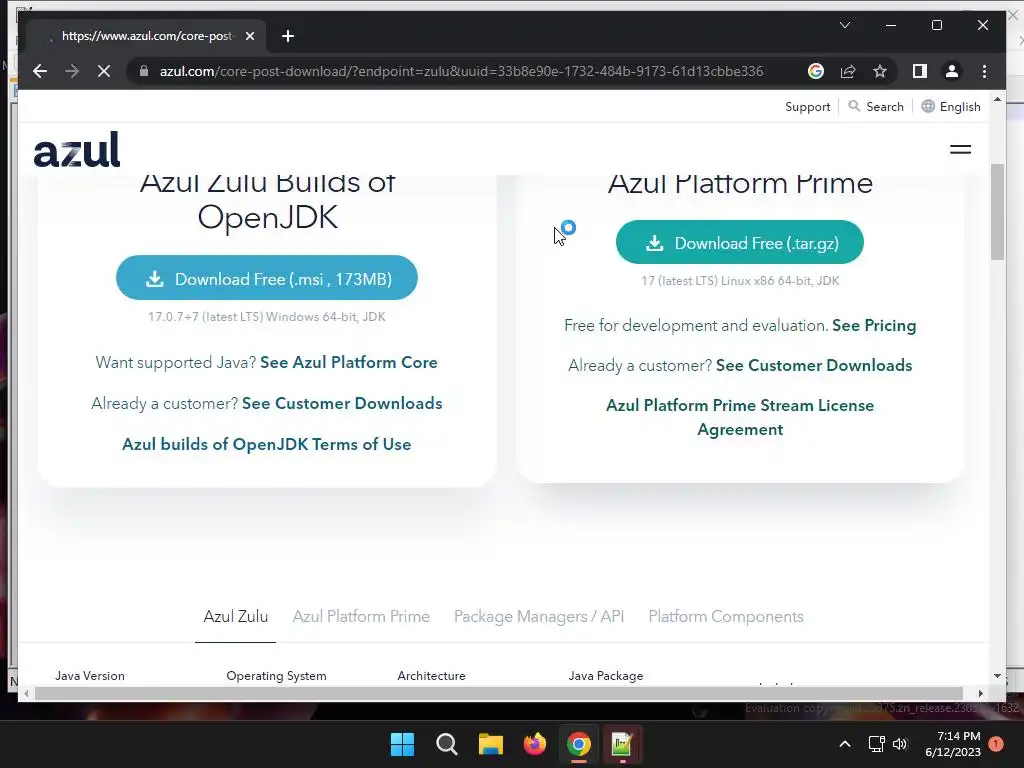Switch to Chrome in the taskbar
1024x768 pixels.
579,744
